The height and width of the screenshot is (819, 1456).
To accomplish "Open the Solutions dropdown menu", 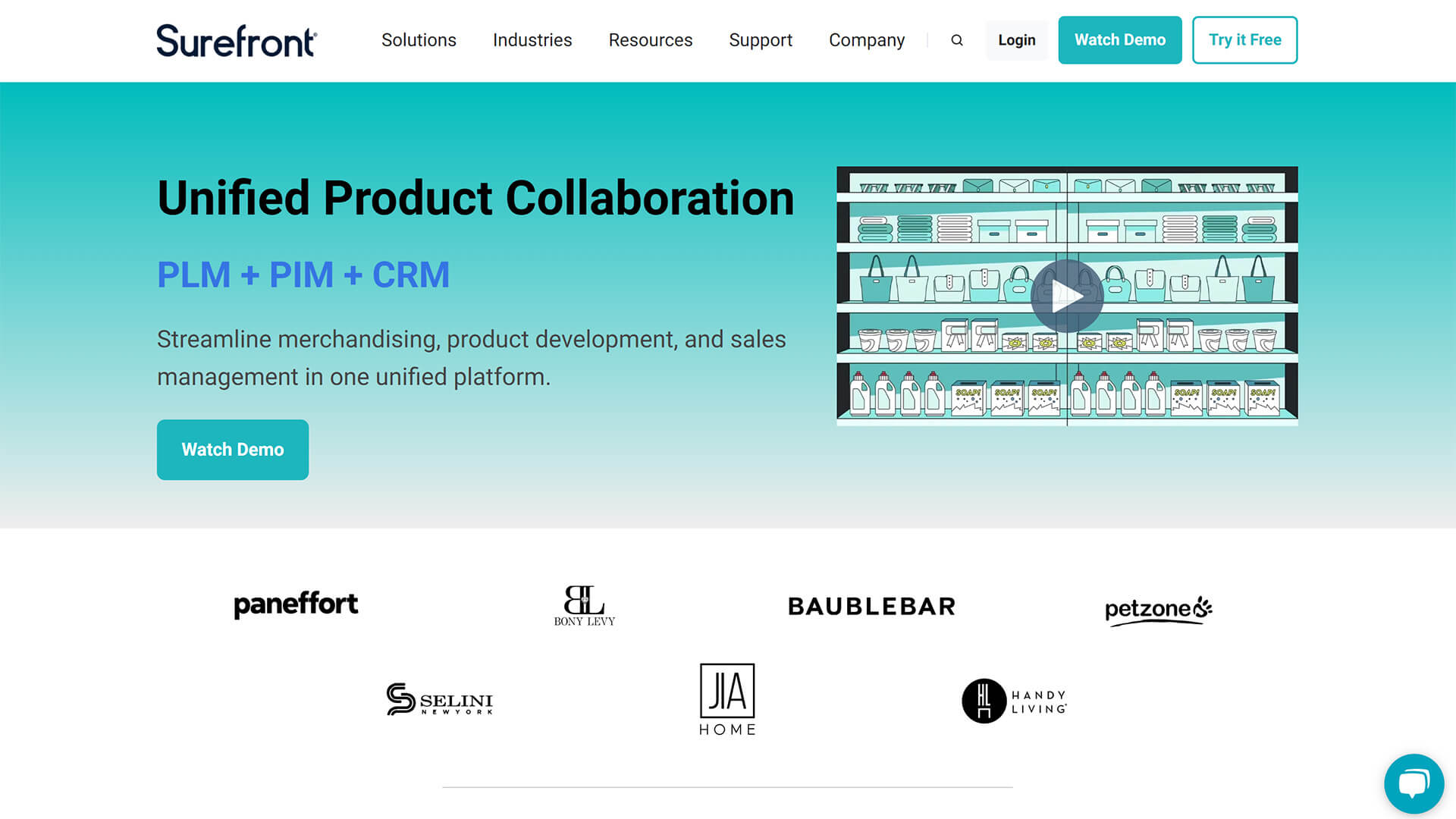I will tap(418, 40).
